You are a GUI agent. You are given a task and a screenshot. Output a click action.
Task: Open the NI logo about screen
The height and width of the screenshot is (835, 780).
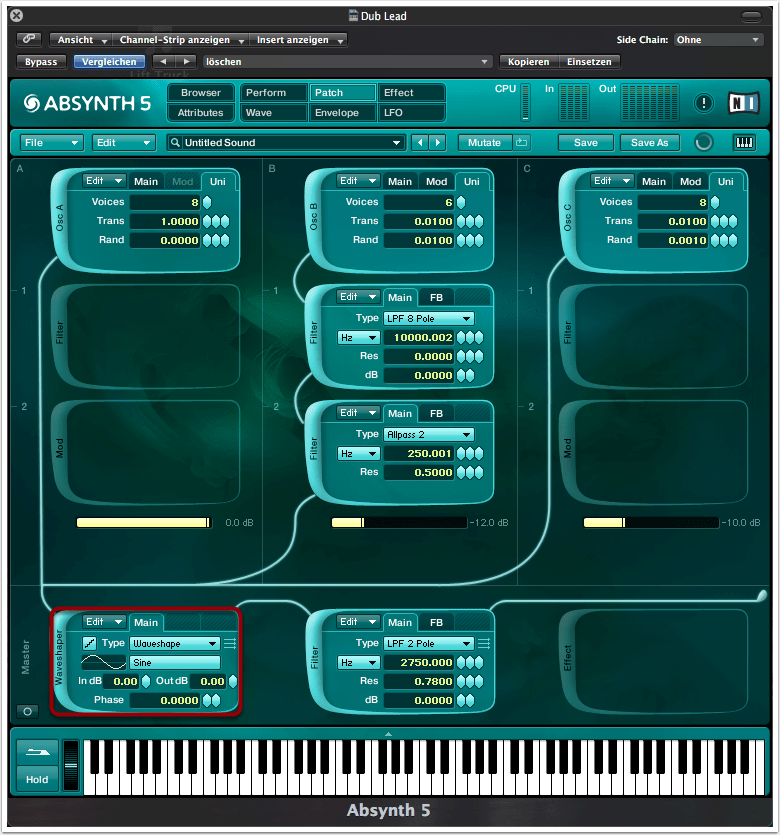[x=743, y=103]
